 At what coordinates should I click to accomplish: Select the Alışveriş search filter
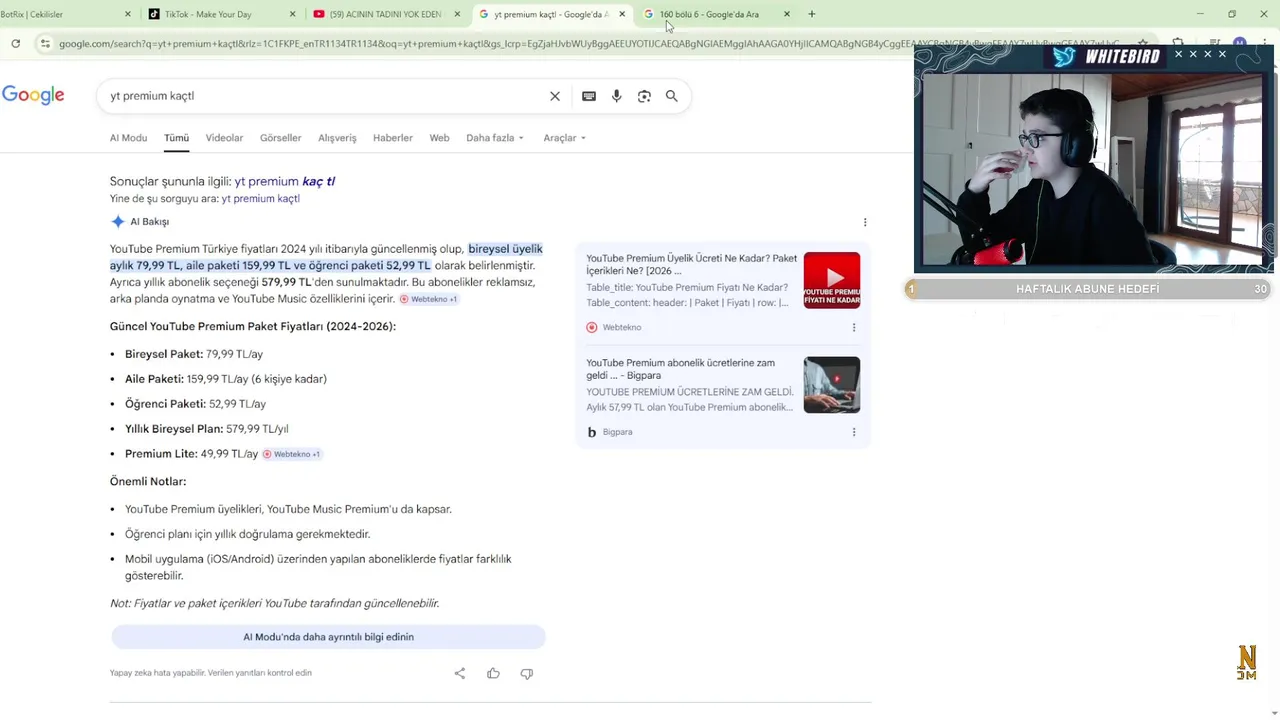pos(337,138)
